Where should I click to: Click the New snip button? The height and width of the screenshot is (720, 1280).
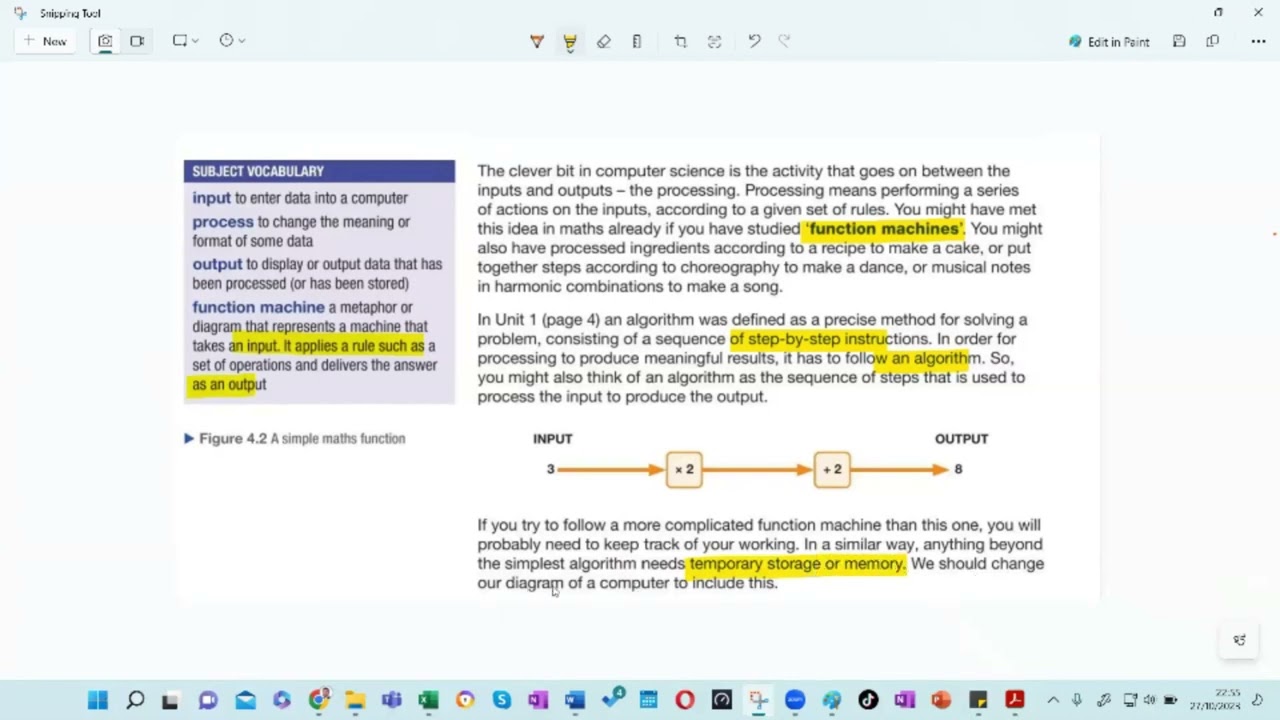click(45, 41)
